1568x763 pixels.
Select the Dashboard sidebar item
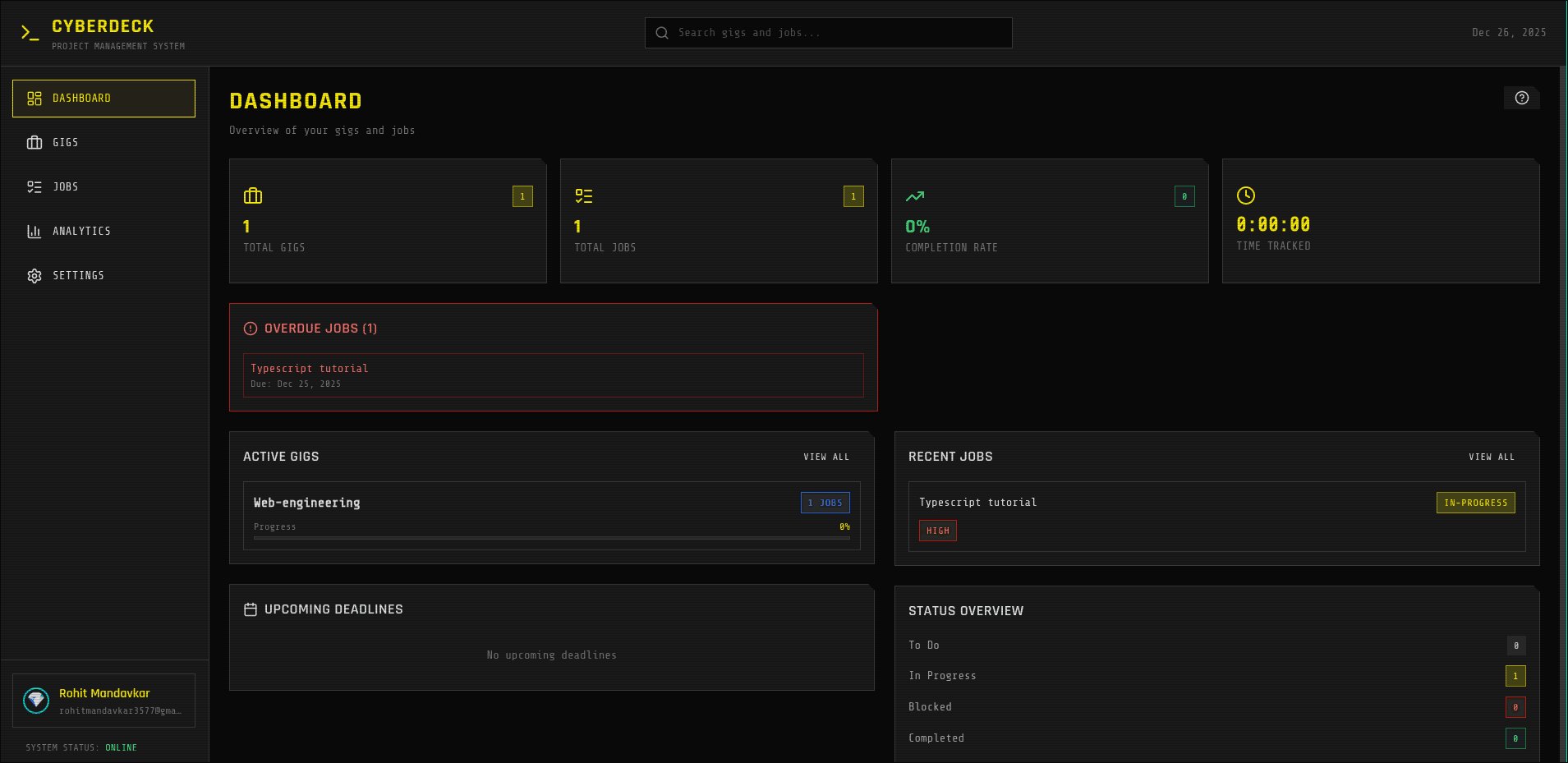[103, 99]
